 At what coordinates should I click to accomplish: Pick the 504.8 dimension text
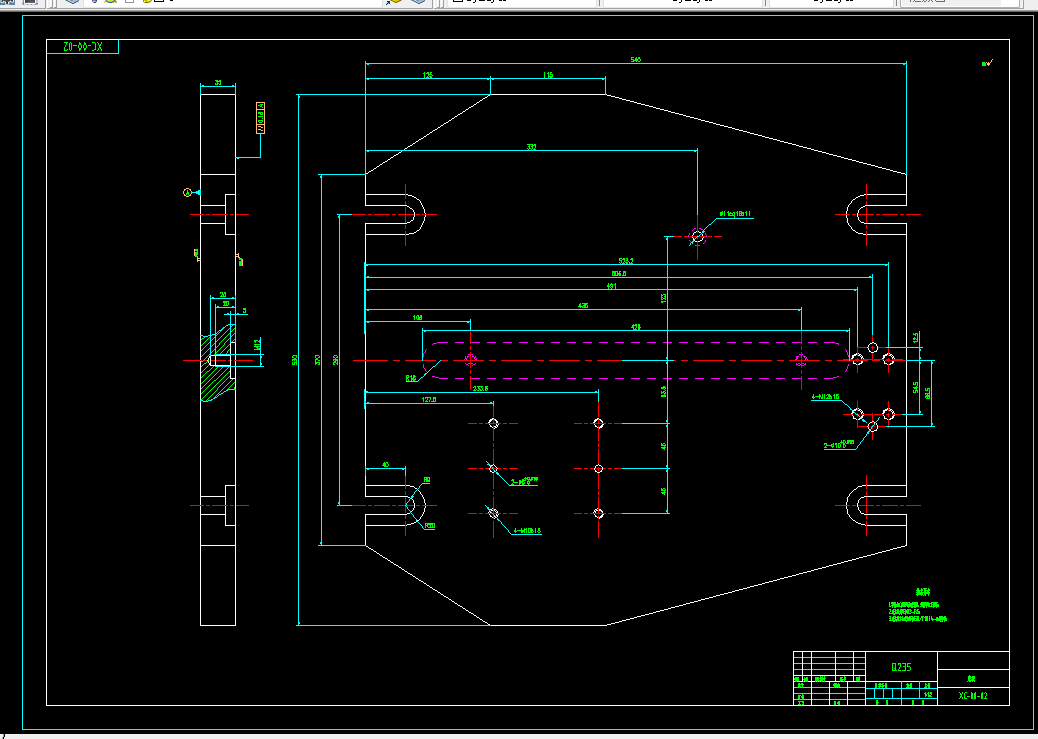619,273
